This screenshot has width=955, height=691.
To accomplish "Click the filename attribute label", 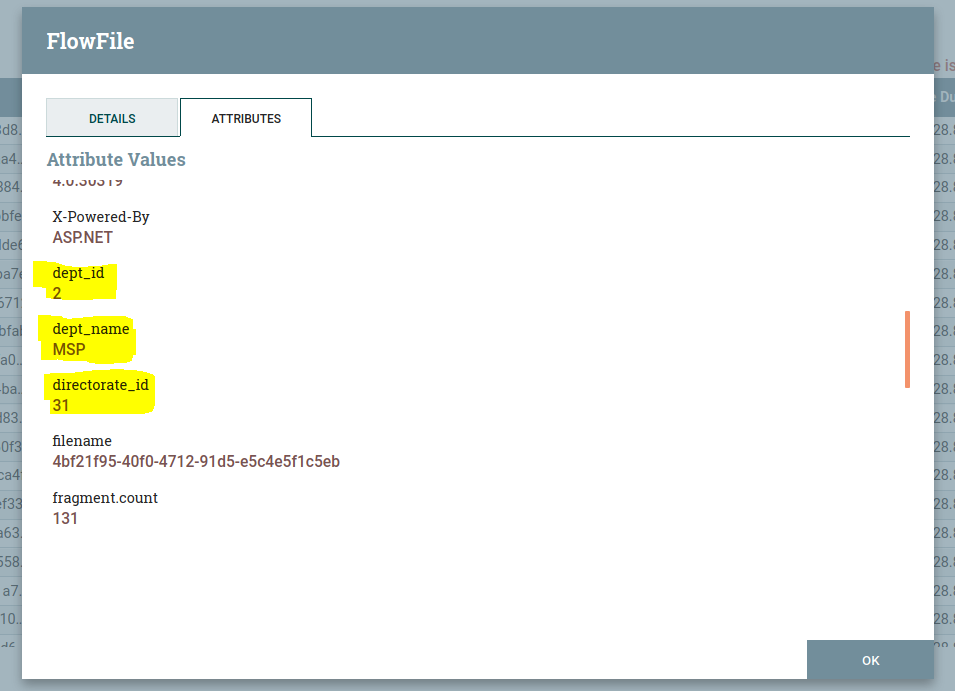I will tap(82, 440).
